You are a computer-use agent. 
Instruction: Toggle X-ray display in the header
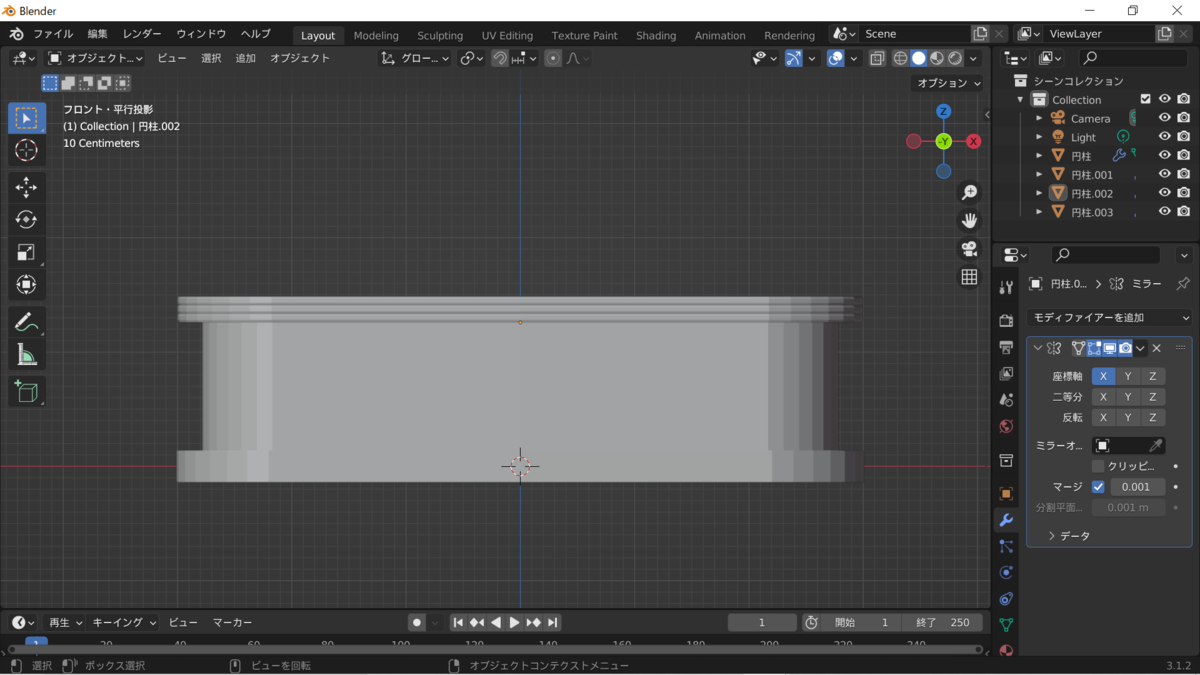pyautogui.click(x=877, y=58)
